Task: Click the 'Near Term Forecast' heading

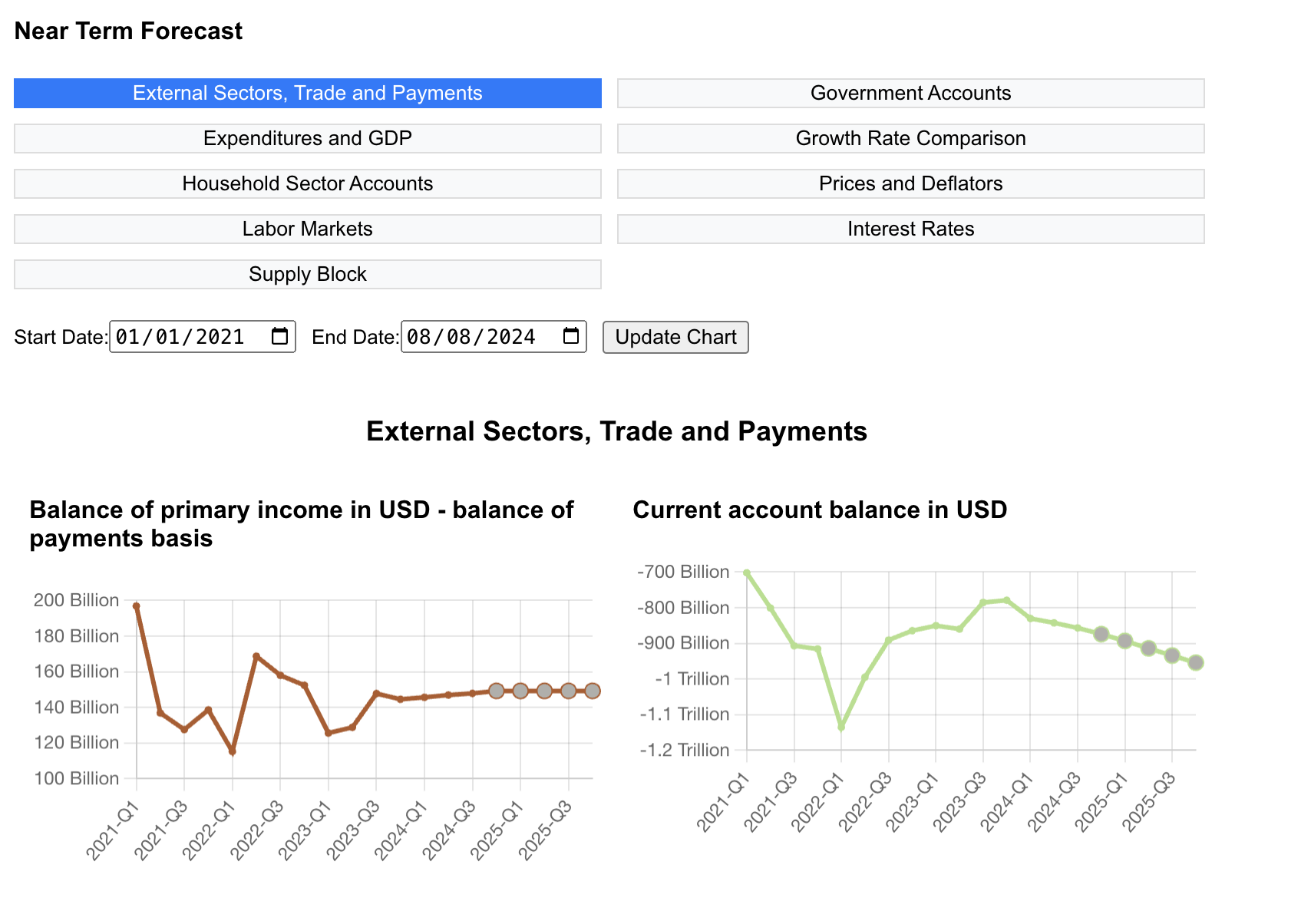Action: click(128, 31)
